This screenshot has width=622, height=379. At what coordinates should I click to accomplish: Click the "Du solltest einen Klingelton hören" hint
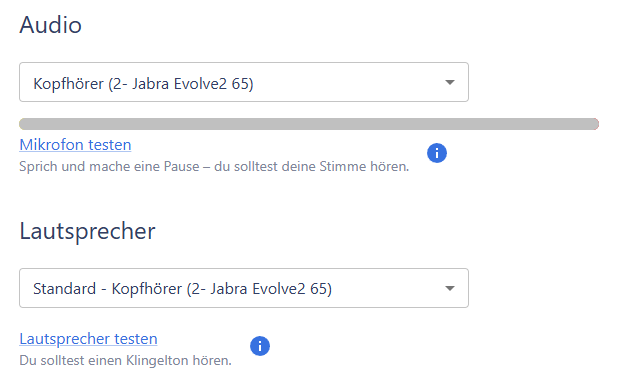(x=125, y=360)
